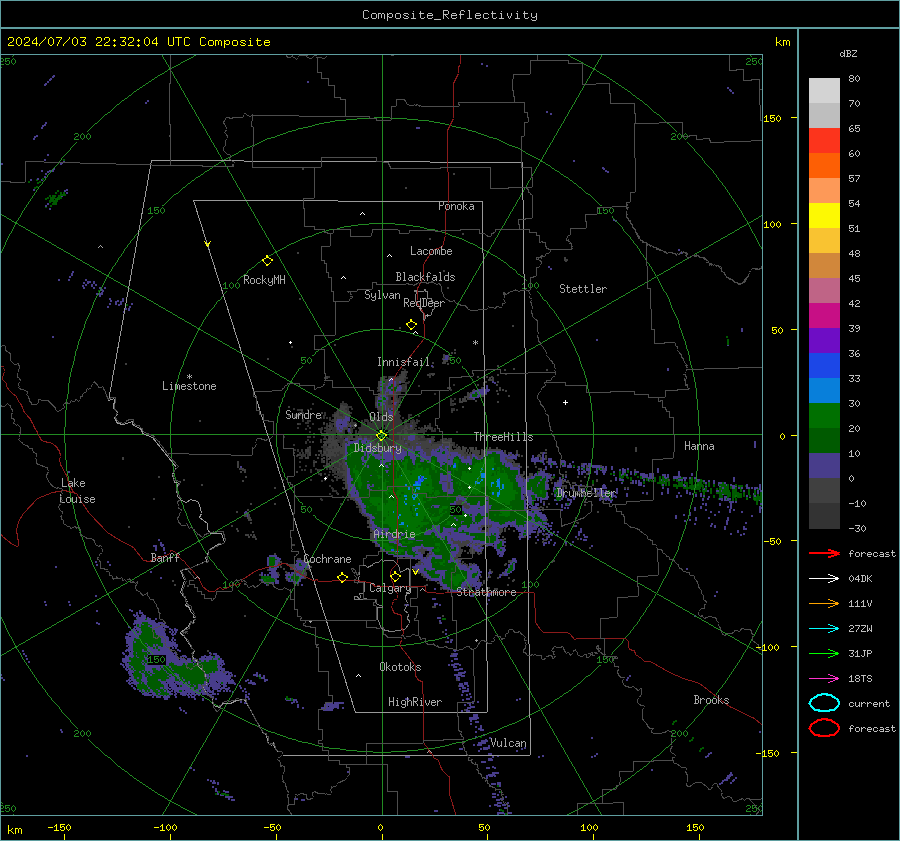The width and height of the screenshot is (900, 841).
Task: Click the Lacombe town label
Action: pyautogui.click(x=431, y=251)
